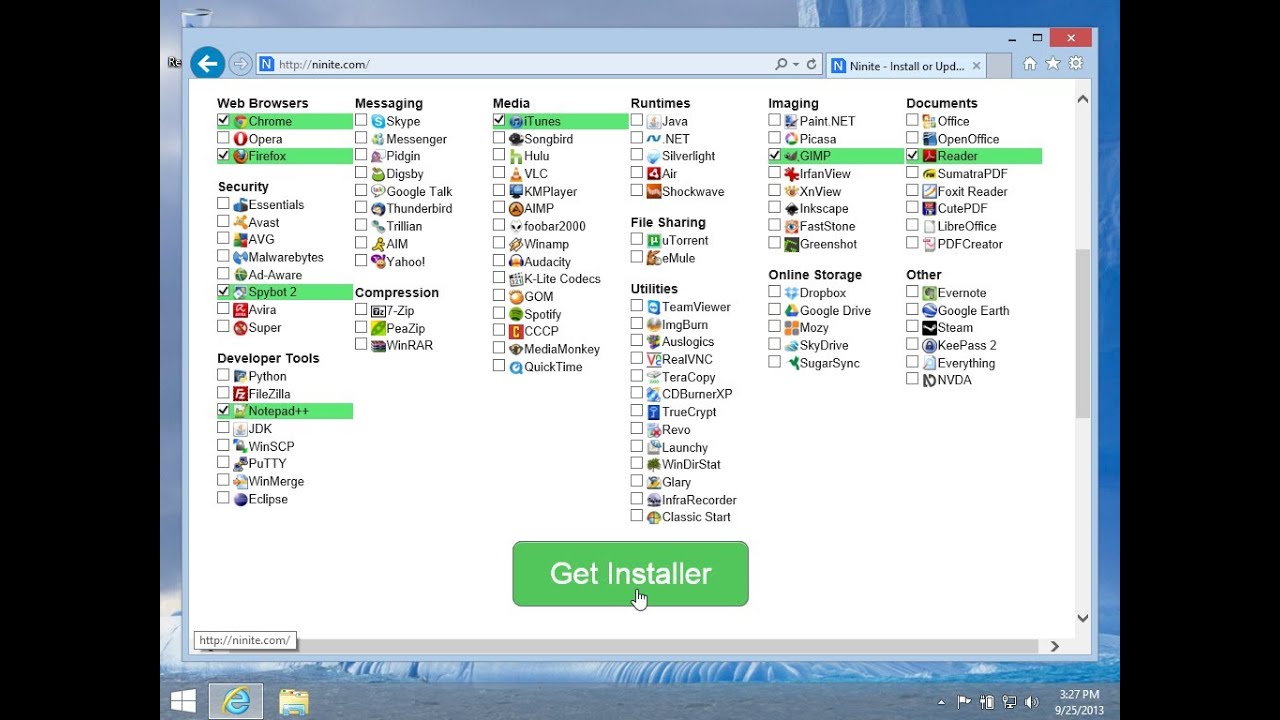Switch to the Ninite browser tab
The image size is (1280, 720).
905,66
